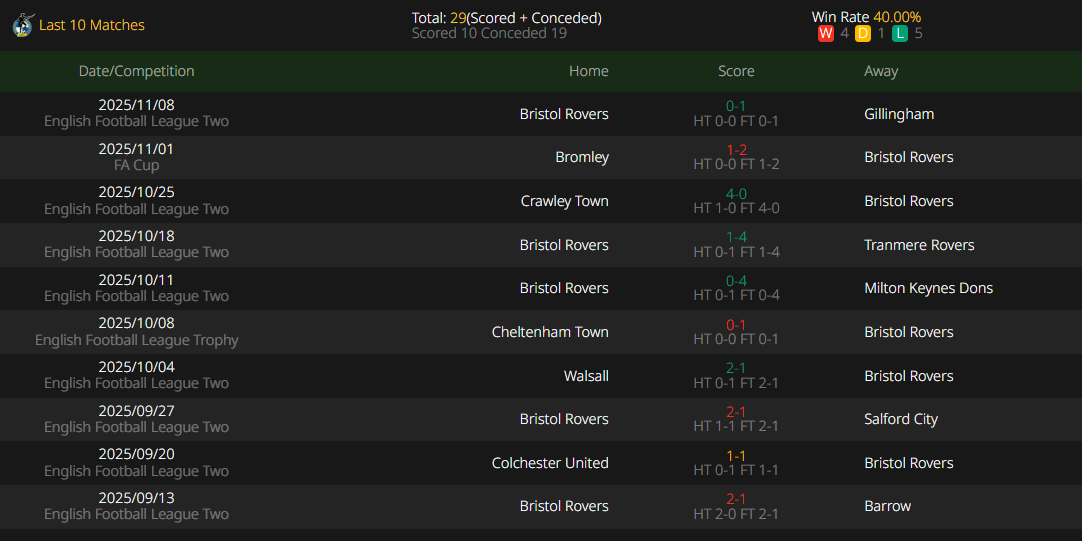The width and height of the screenshot is (1082, 541).
Task: Open Bromley team link
Action: [582, 157]
